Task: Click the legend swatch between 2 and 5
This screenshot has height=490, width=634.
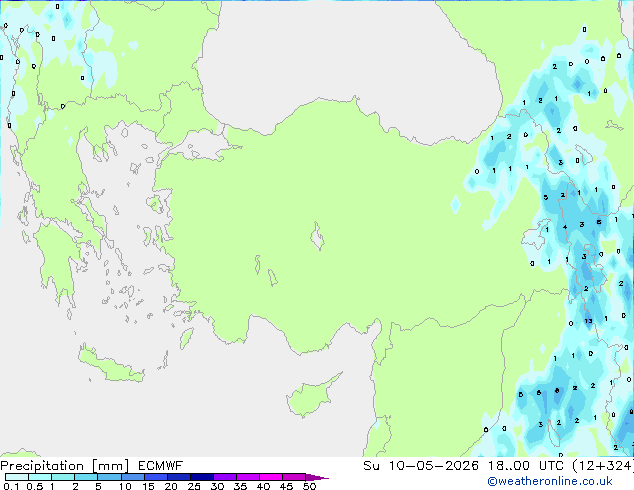Action: (86, 477)
